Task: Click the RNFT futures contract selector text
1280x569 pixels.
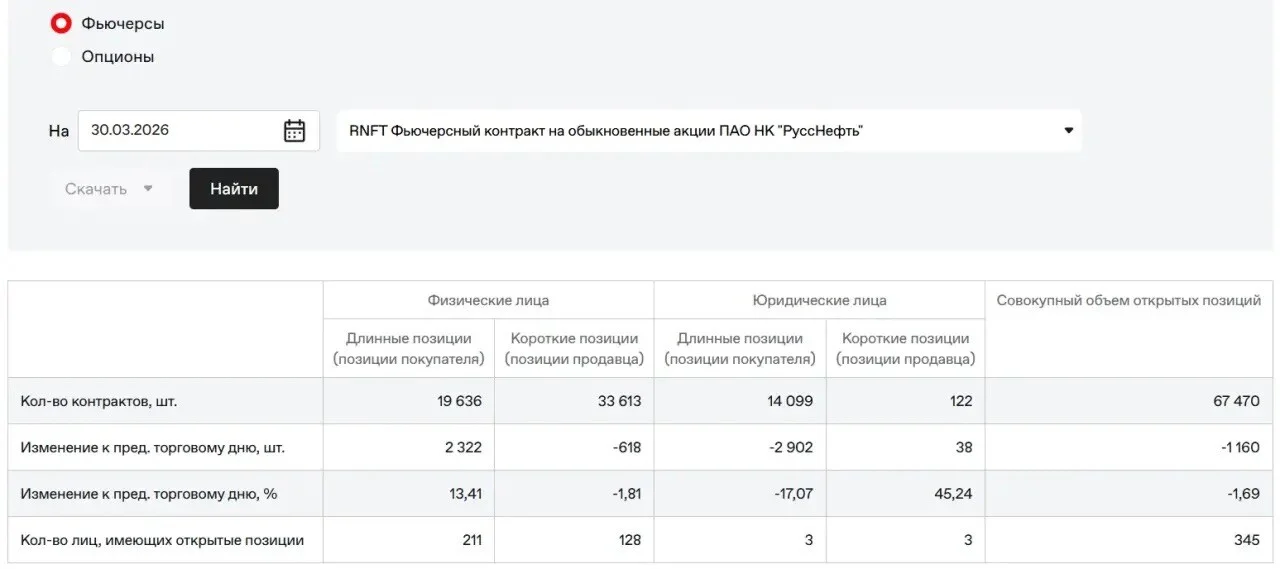Action: tap(606, 131)
